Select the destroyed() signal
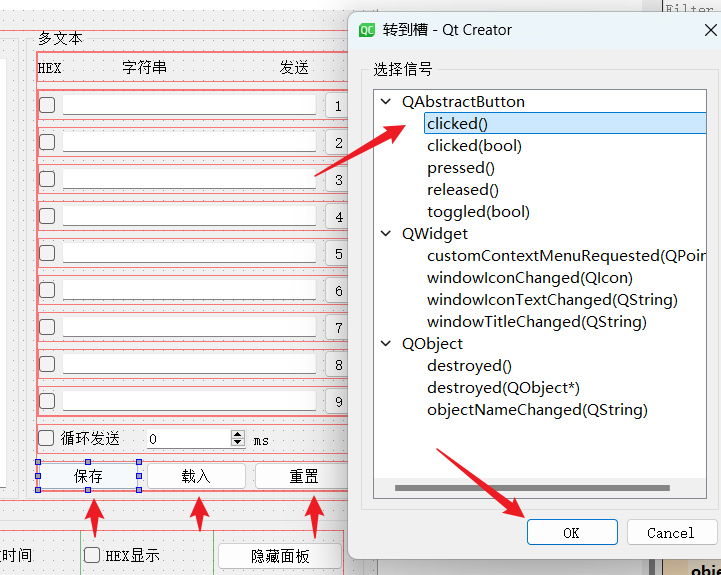The width and height of the screenshot is (721, 575). pos(469,366)
